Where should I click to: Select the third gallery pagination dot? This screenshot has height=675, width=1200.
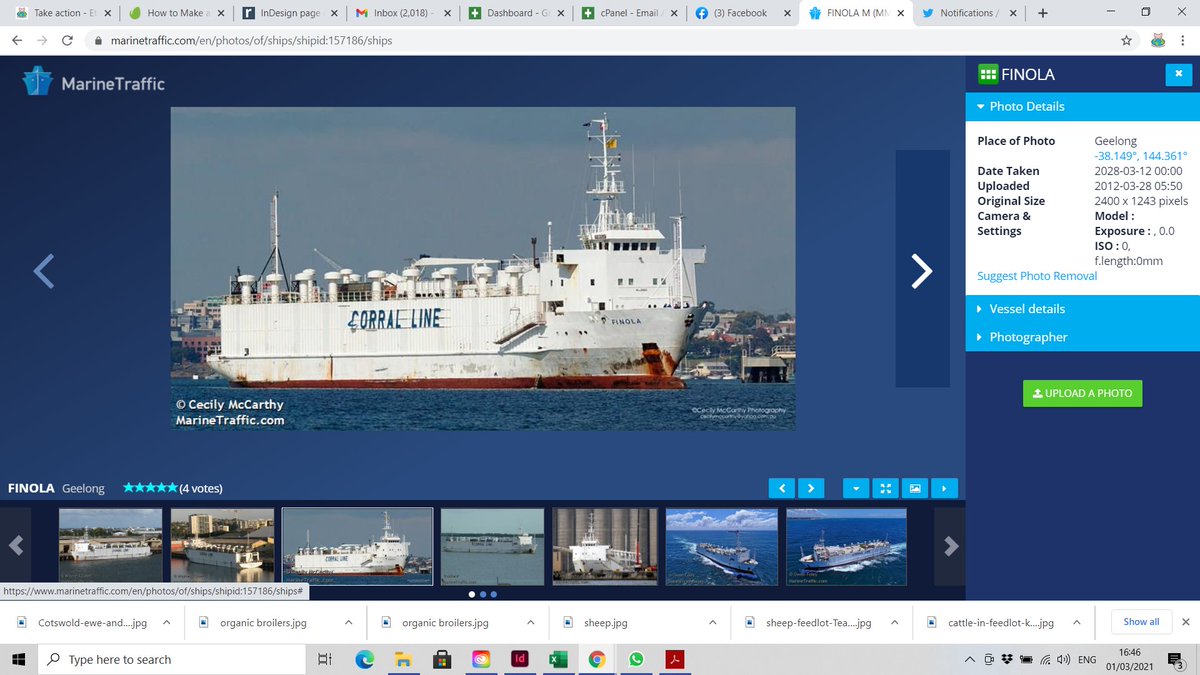point(493,594)
